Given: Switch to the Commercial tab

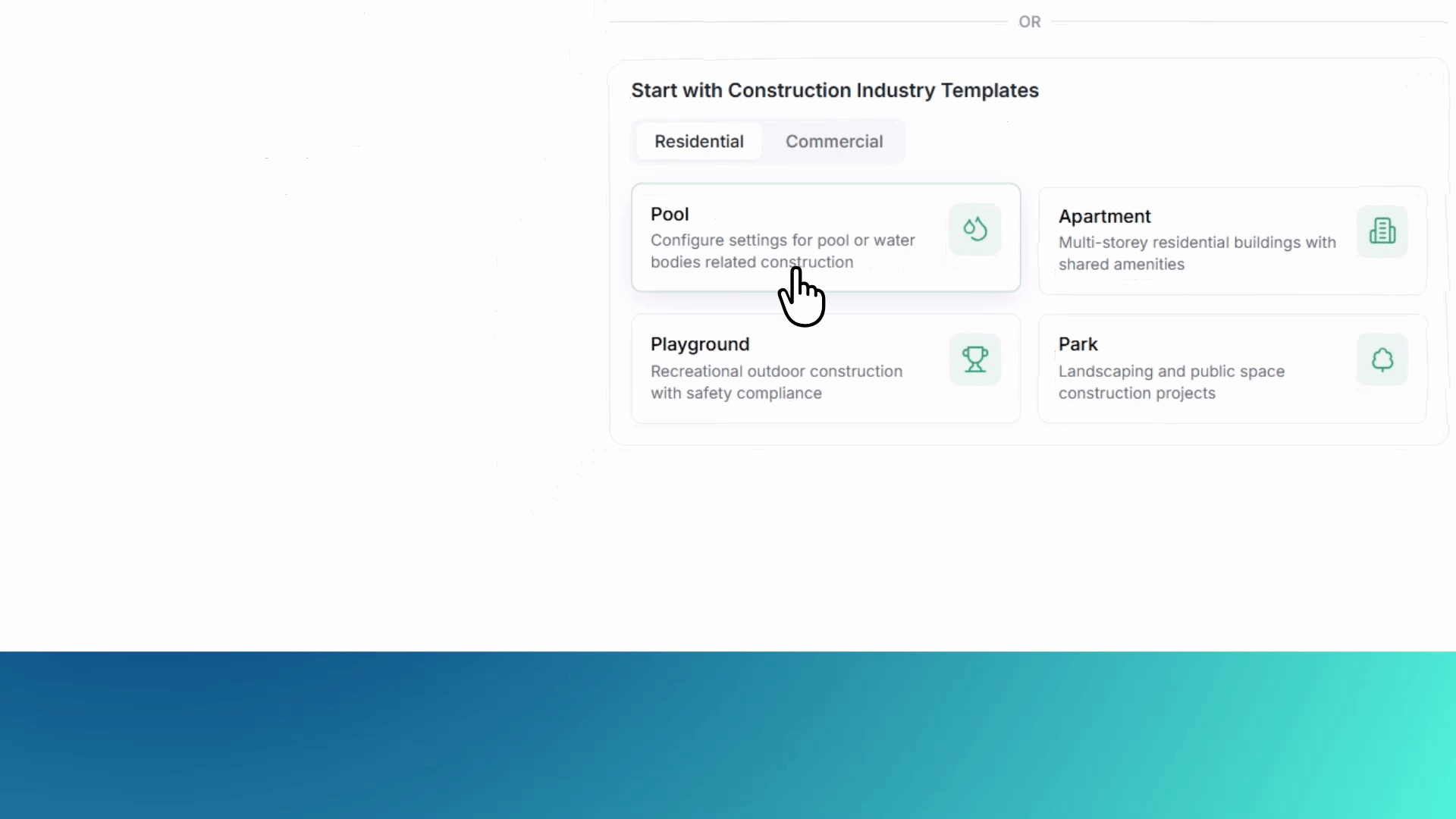Looking at the screenshot, I should [834, 142].
